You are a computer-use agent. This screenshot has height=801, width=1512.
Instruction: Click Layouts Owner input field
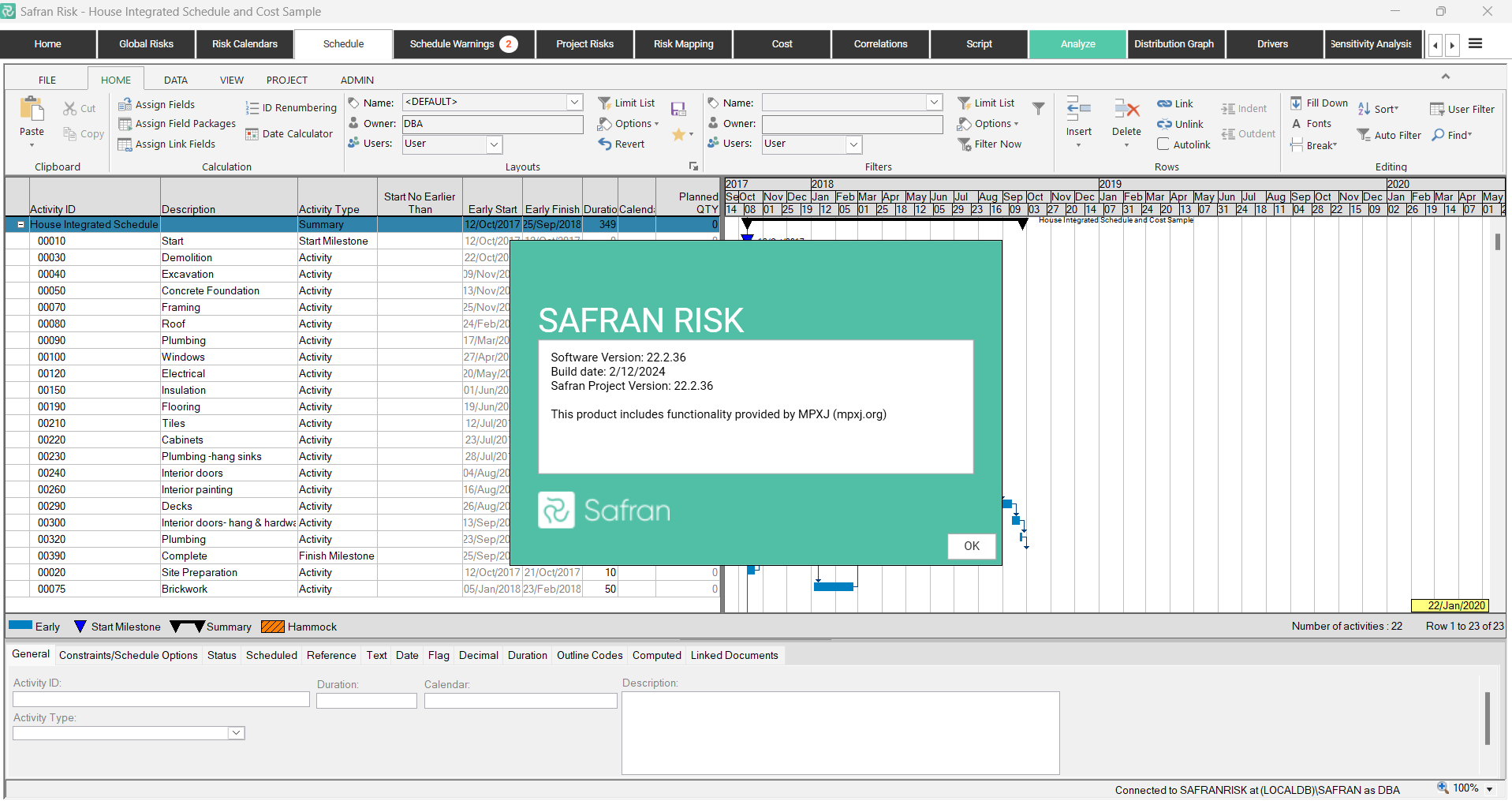coord(492,124)
